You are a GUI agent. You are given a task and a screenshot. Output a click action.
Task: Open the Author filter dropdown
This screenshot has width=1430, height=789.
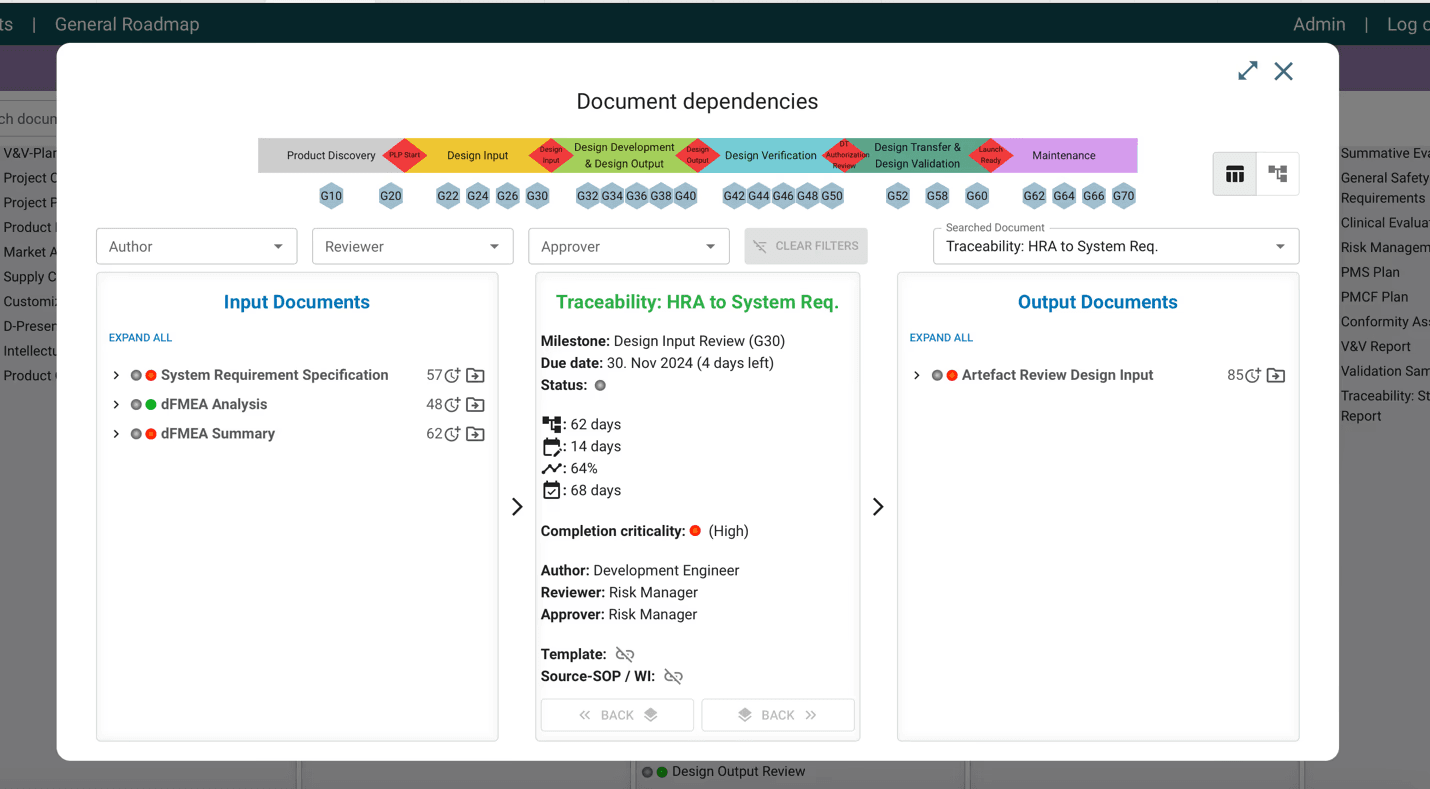pos(196,246)
